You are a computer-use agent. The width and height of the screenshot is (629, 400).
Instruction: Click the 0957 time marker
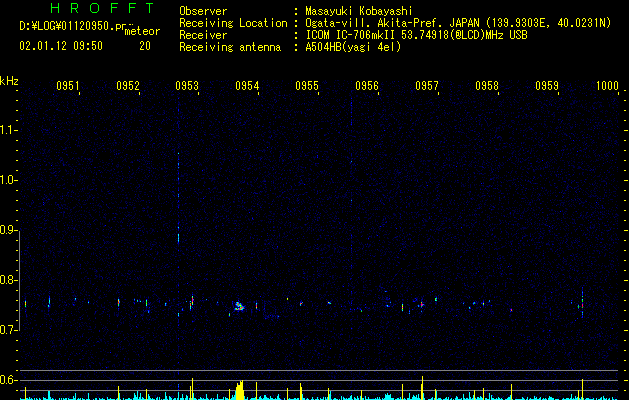427,85
